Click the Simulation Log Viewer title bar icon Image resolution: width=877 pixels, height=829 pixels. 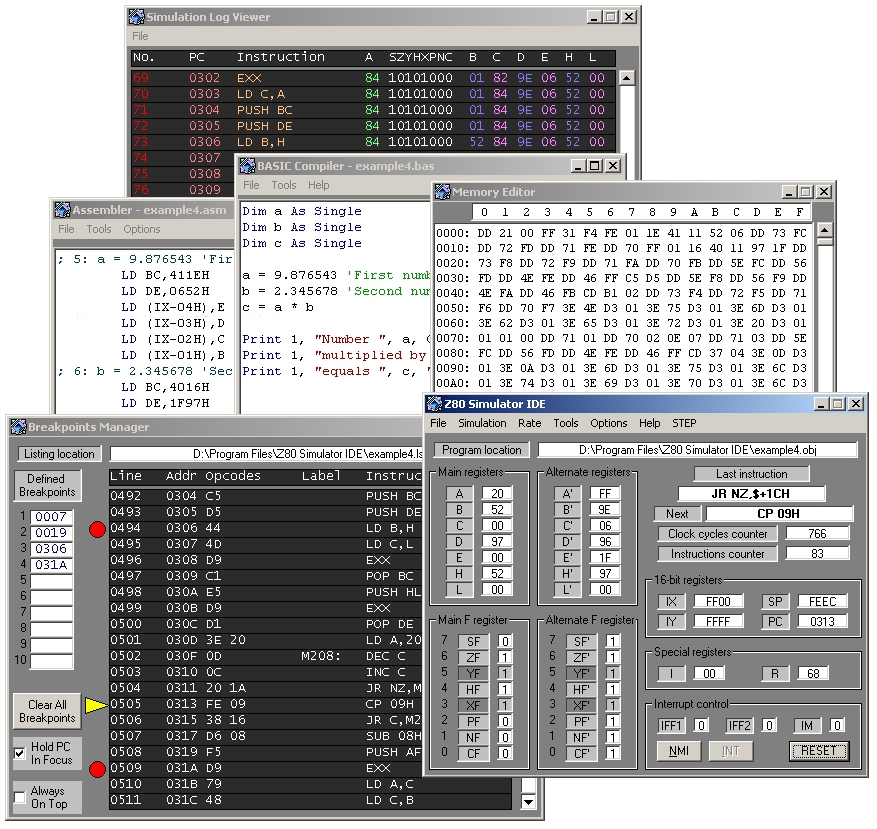coord(136,17)
